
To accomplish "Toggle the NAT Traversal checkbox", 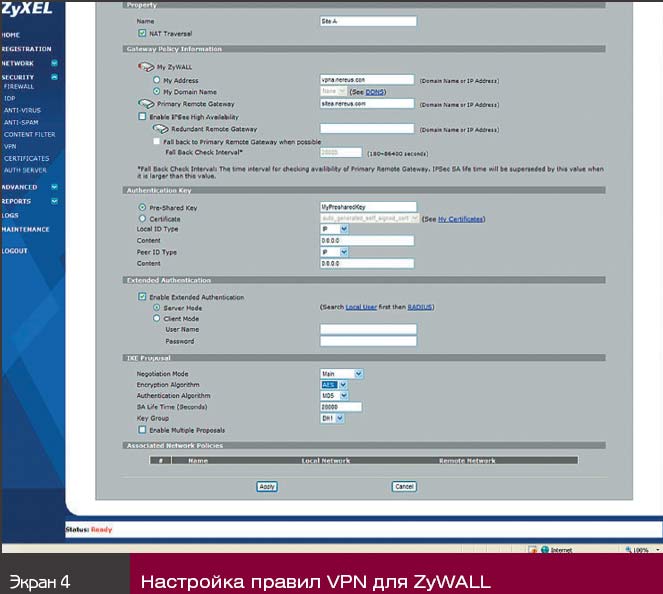I will coord(142,33).
